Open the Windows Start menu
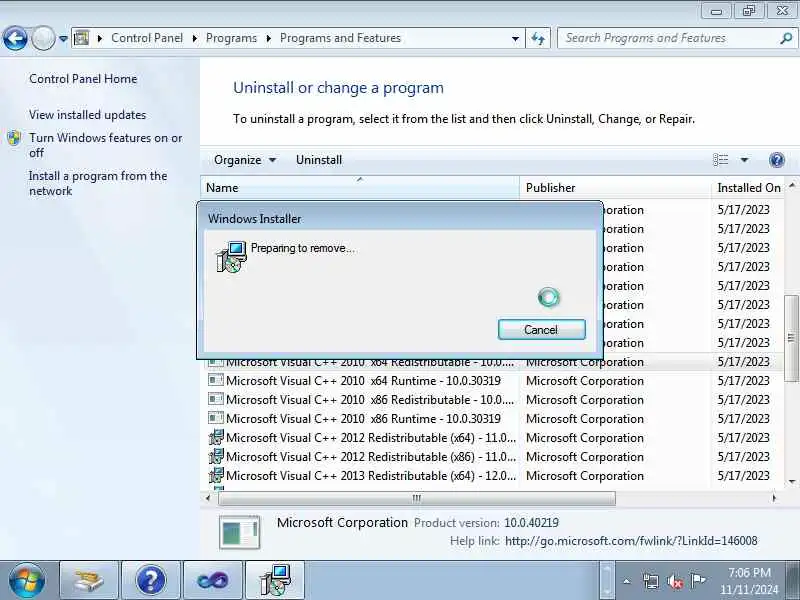 (27, 580)
